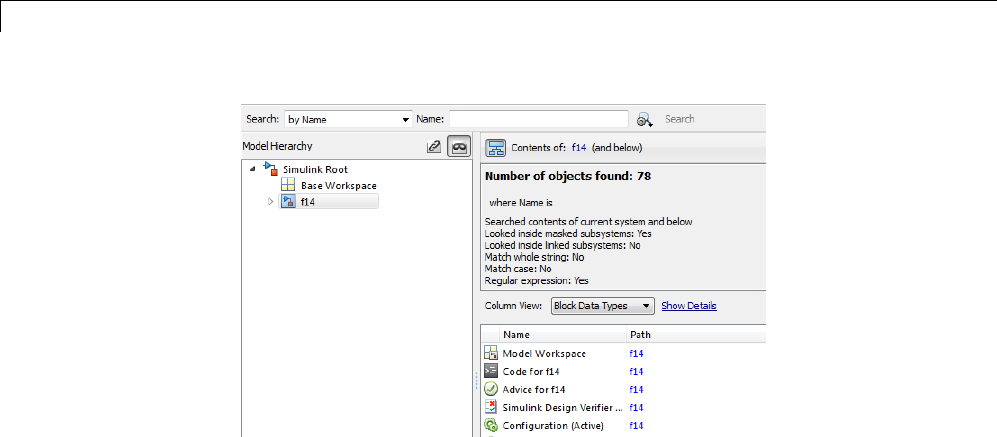Viewport: 997px width, 437px height.
Task: Click the Simulink Design Verifier icon
Action: pos(490,407)
